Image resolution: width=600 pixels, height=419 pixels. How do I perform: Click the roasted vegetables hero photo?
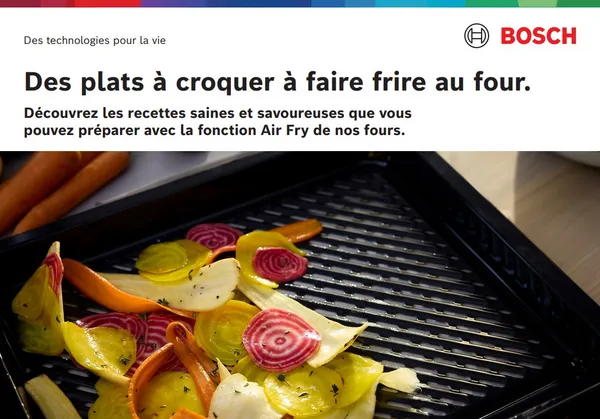coord(300,285)
